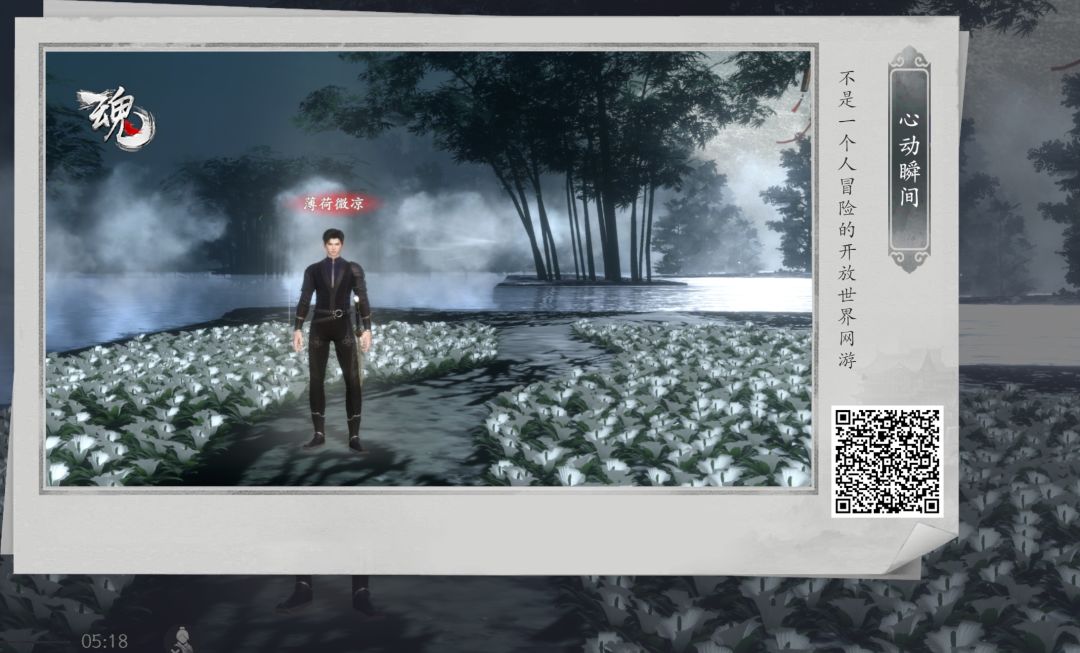Click the player name tag 薄荷微凉
This screenshot has width=1080, height=653.
pos(334,203)
